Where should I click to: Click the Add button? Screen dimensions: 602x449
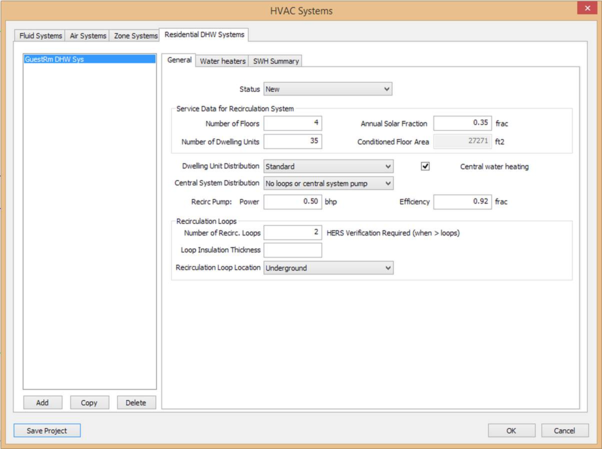[42, 403]
